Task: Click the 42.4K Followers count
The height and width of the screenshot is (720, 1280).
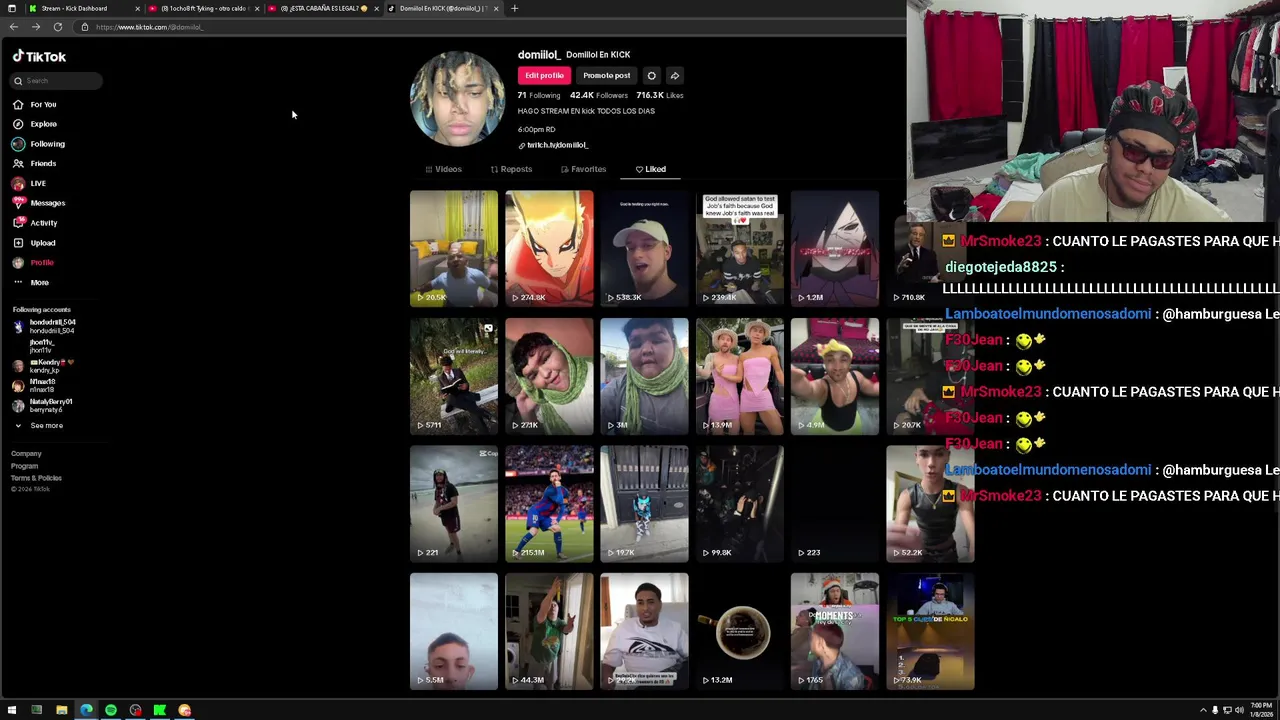Action: pos(598,95)
